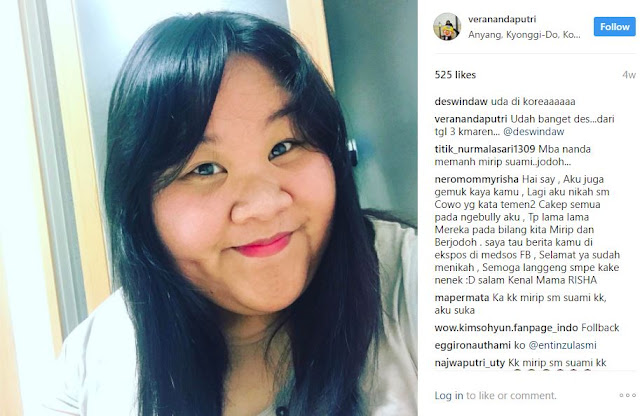Open the @deswindaw mention link
This screenshot has height=416, width=640.
pos(533,131)
